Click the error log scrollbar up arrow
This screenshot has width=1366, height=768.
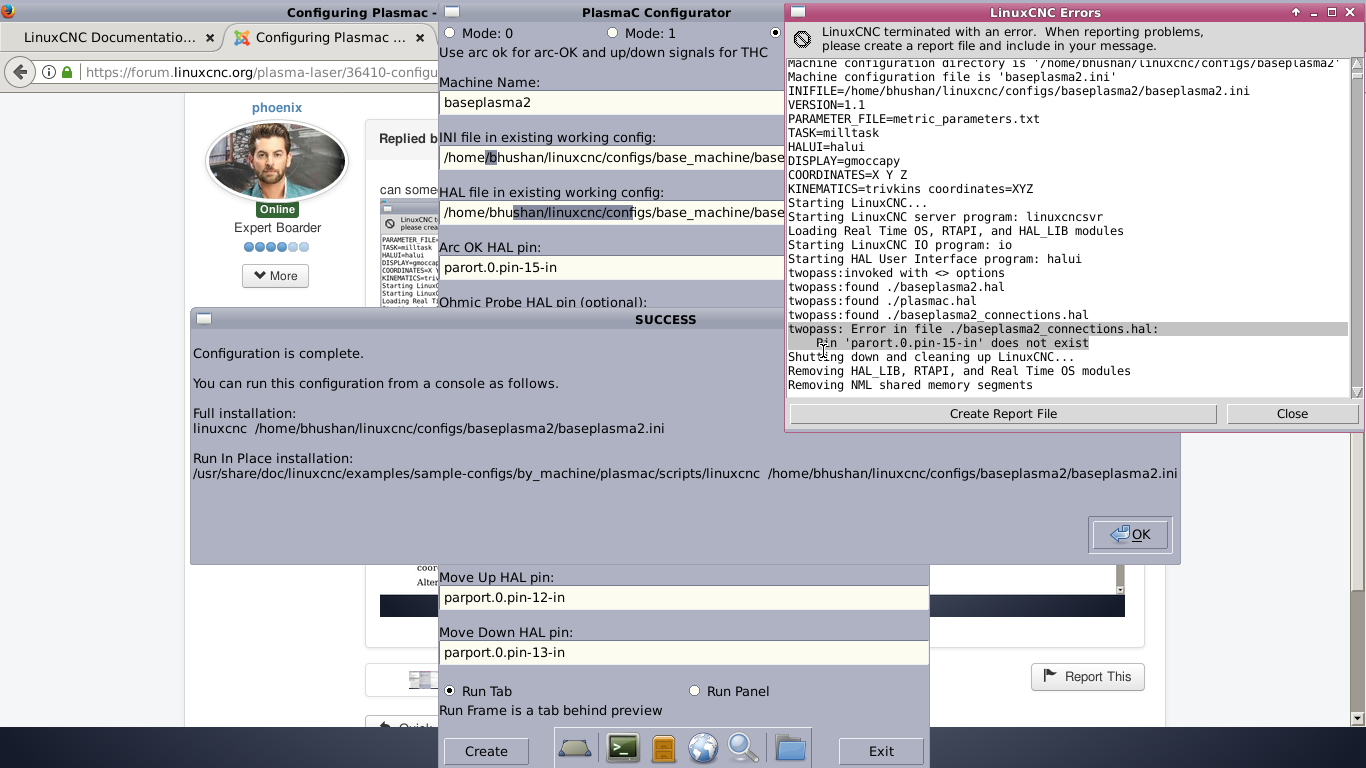(1357, 64)
